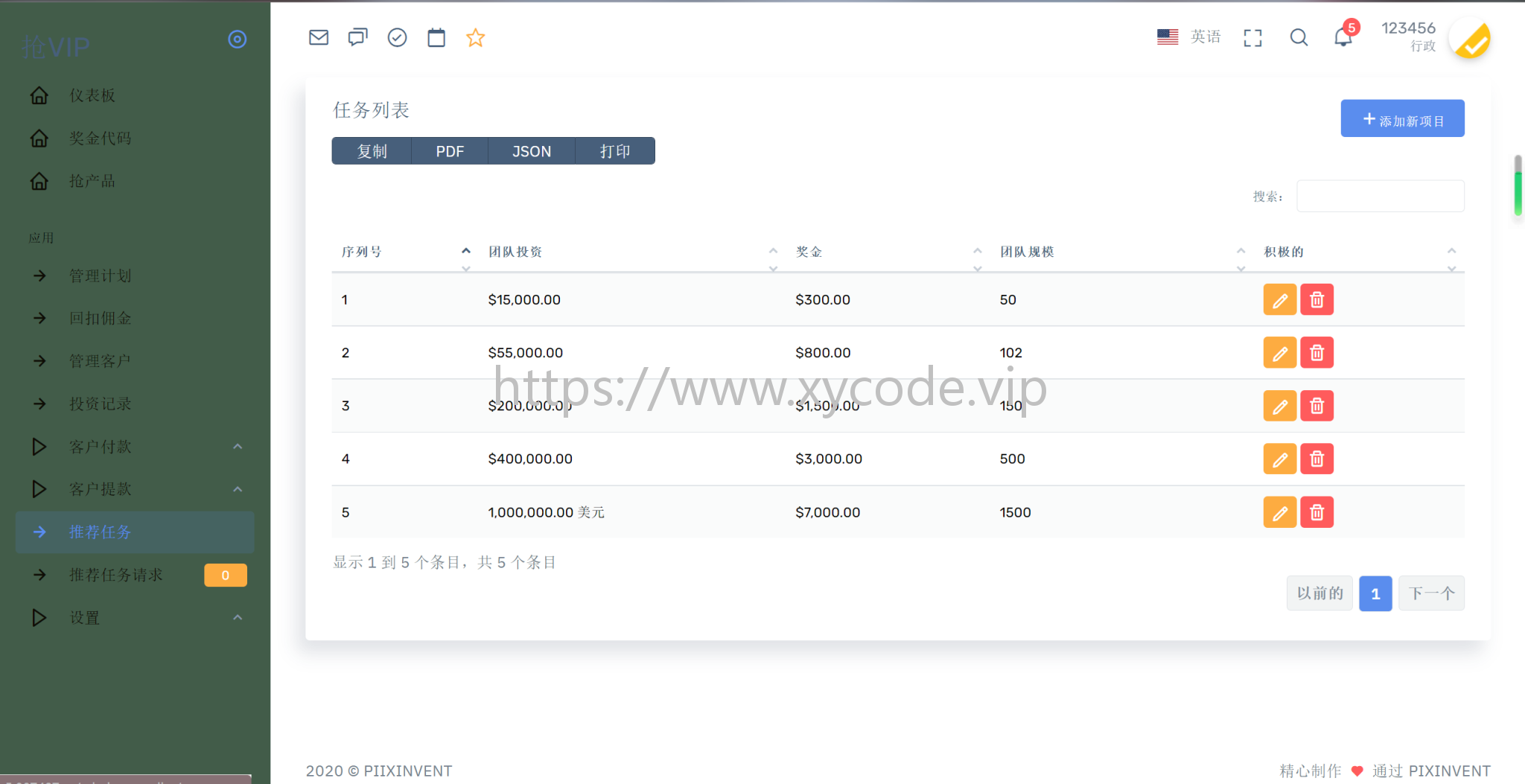Click the star bookmark icon

click(476, 37)
